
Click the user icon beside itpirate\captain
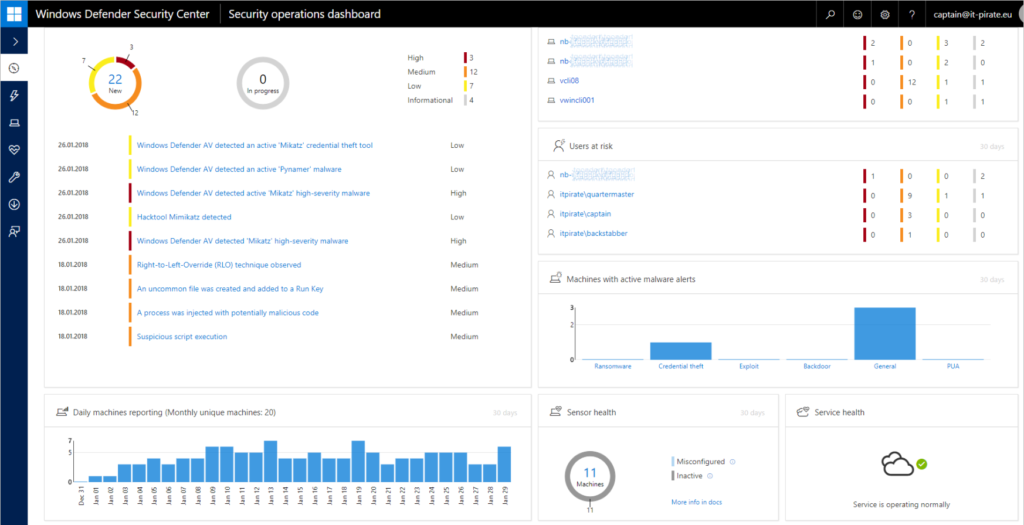[x=551, y=214]
